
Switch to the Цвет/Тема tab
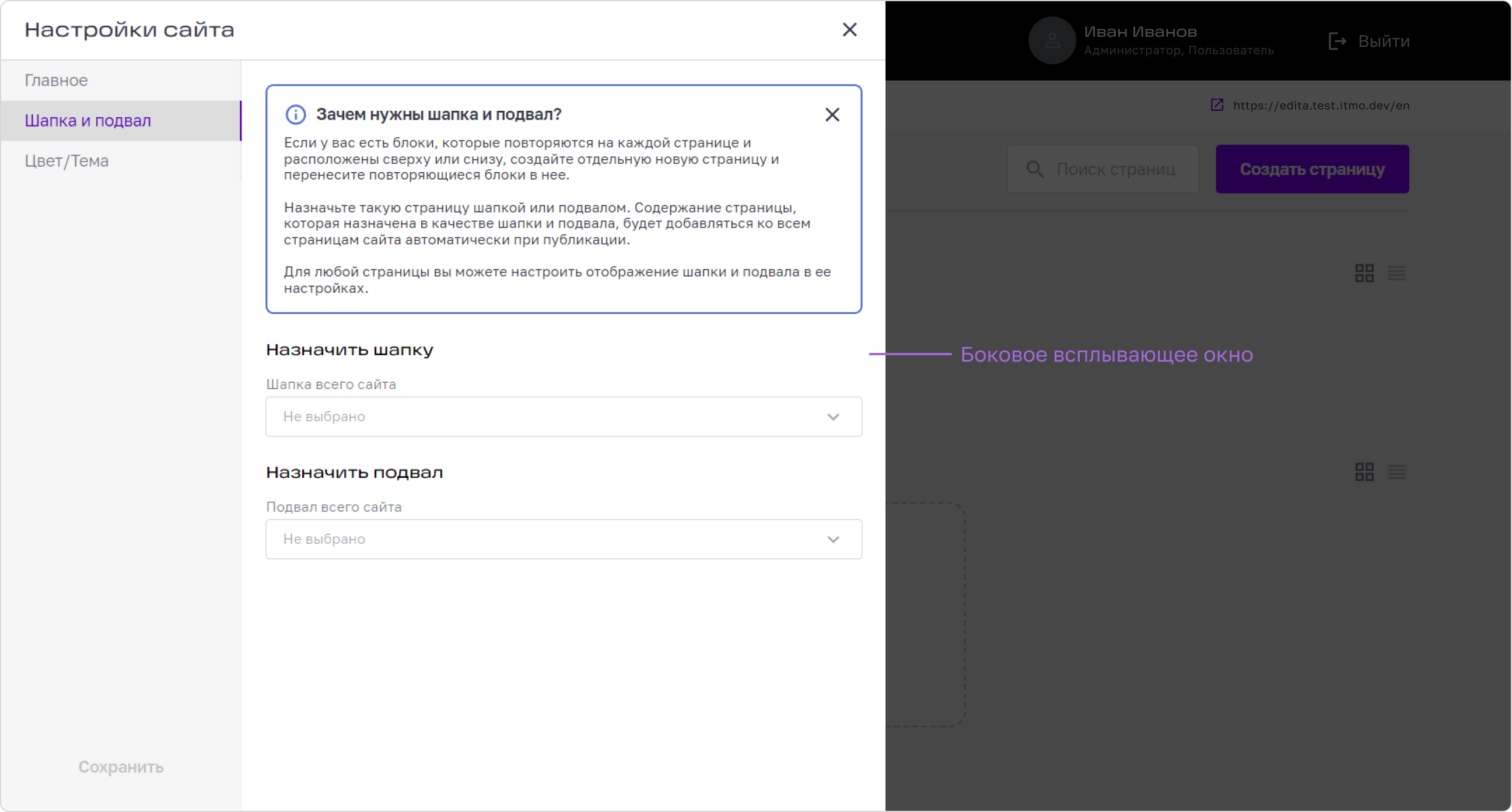(121, 161)
